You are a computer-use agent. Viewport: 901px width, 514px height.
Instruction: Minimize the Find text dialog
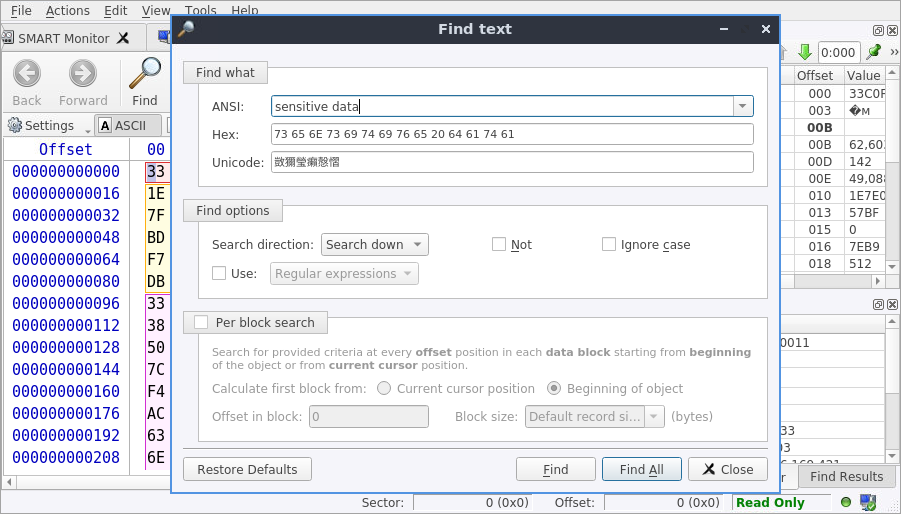coord(724,29)
